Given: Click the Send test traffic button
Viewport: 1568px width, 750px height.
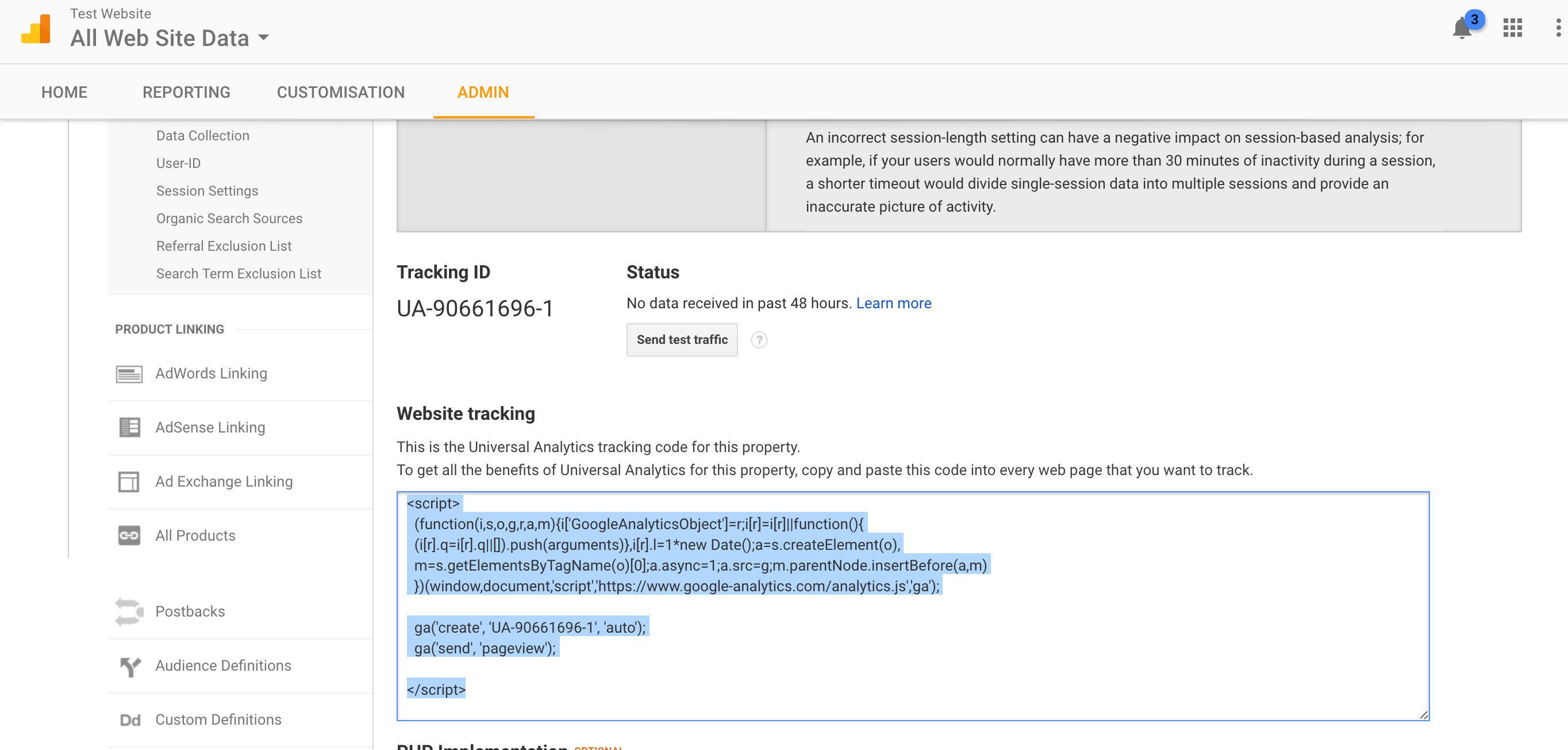Looking at the screenshot, I should (682, 340).
